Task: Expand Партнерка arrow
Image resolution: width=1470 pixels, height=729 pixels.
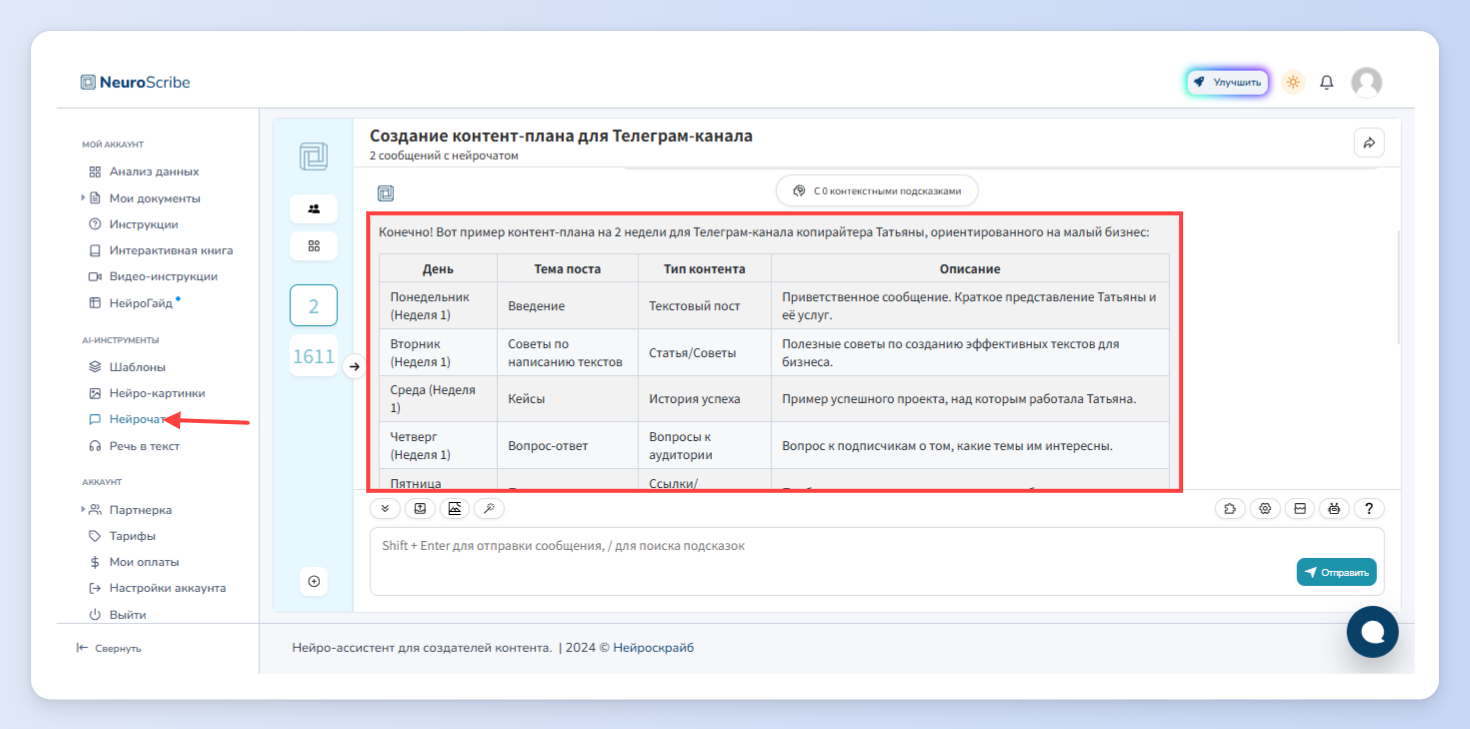Action: tap(83, 509)
